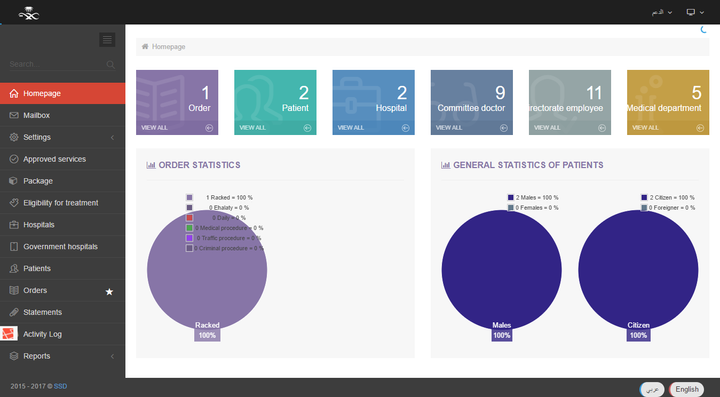Click '0 Criminal procedure' legend text
Viewport: 720px width, 397px height.
click(229, 248)
